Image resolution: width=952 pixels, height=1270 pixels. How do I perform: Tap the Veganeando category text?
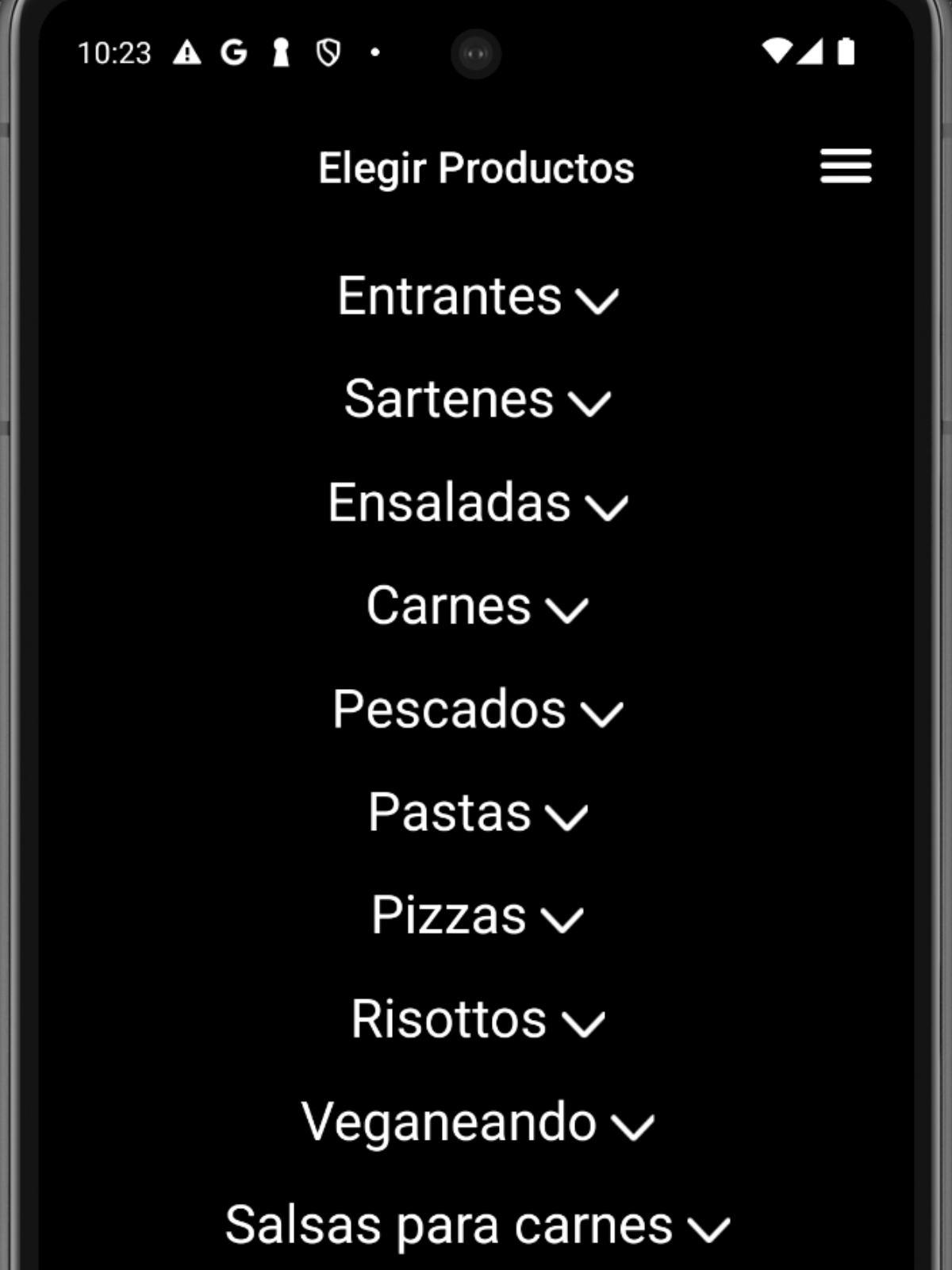(449, 1122)
